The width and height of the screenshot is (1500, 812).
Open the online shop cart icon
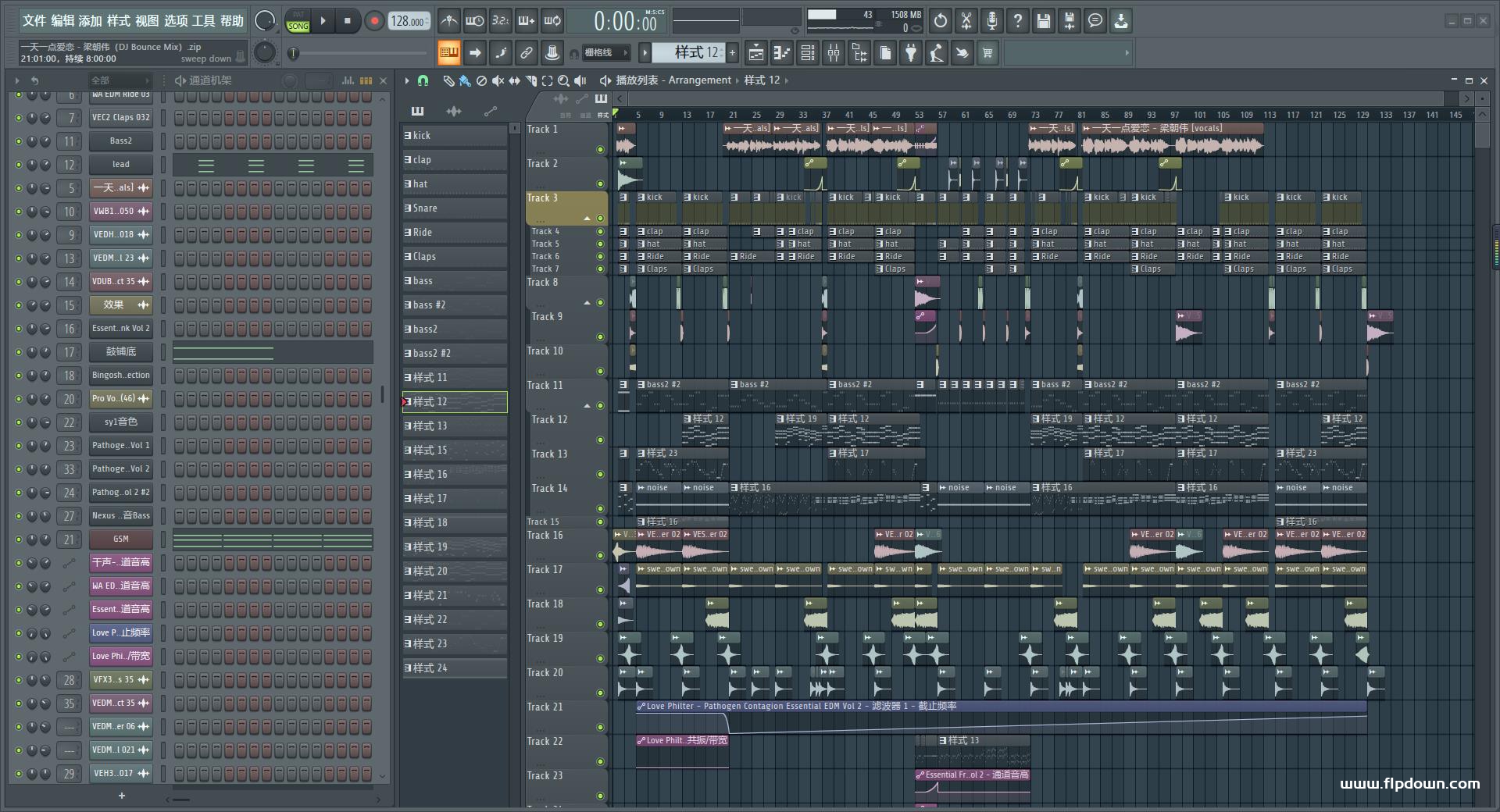click(x=987, y=53)
